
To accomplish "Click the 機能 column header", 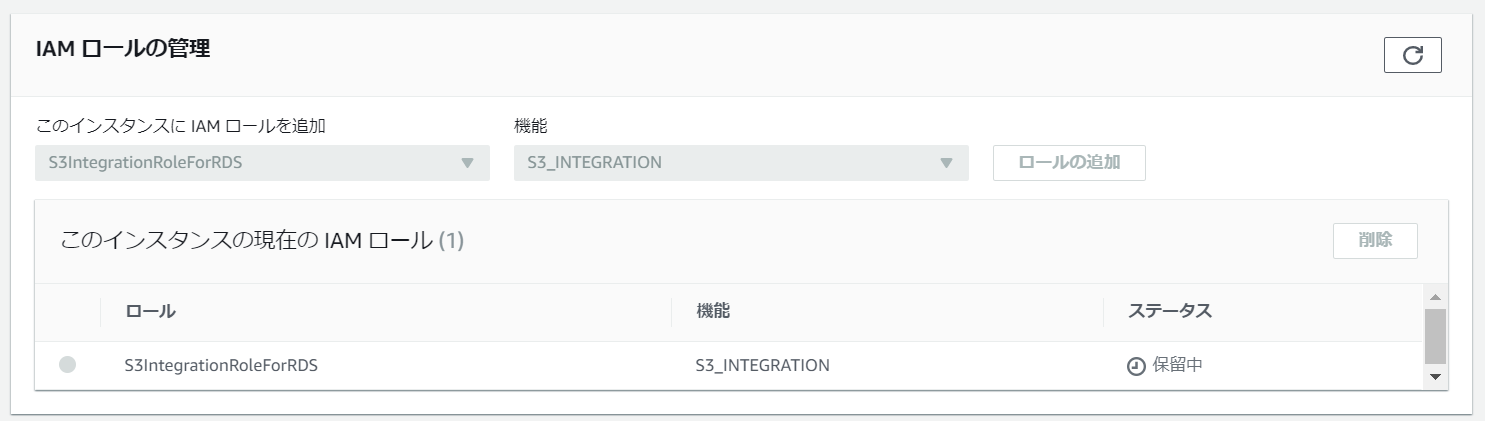I will click(713, 311).
